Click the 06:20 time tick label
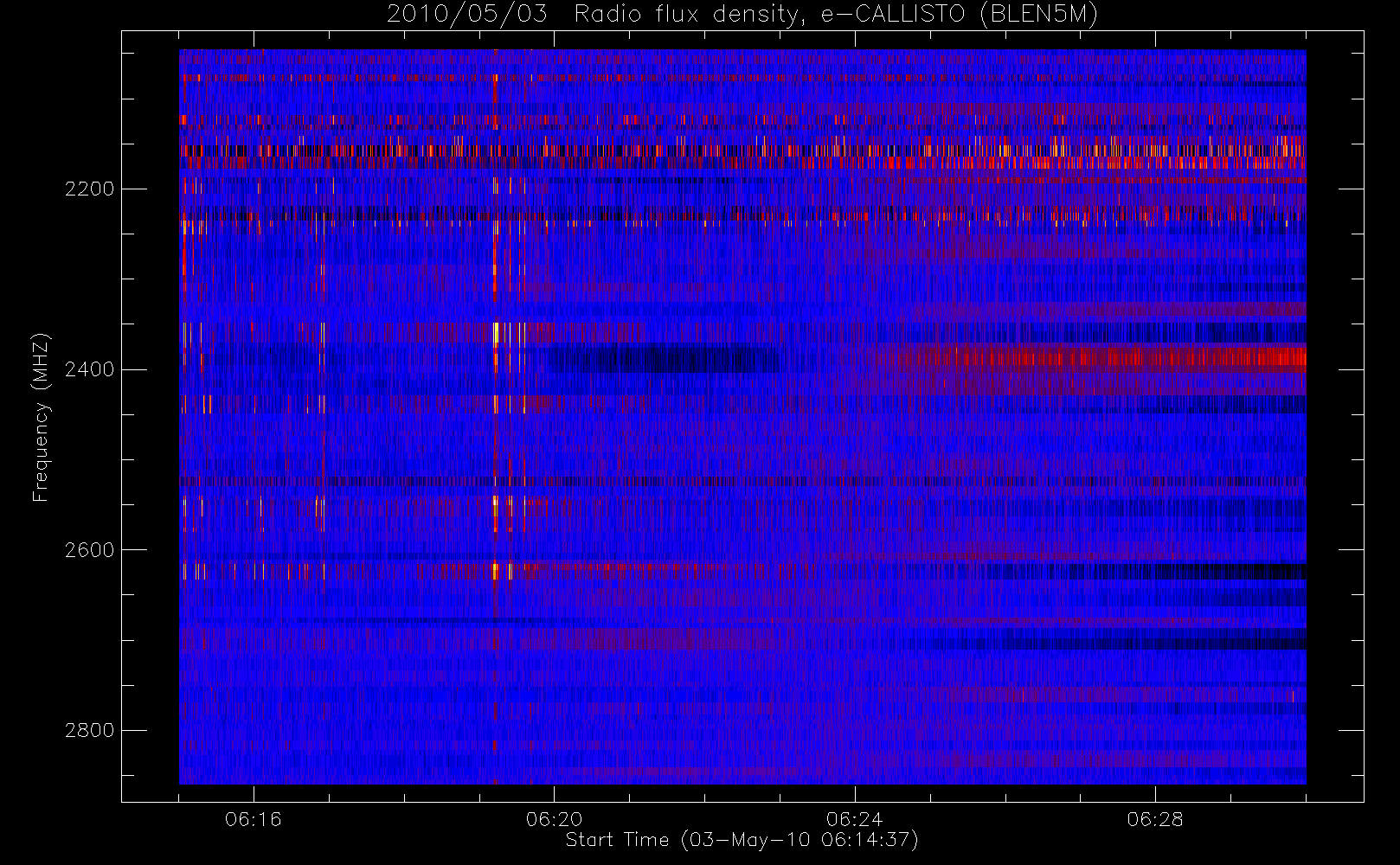 coord(554,819)
